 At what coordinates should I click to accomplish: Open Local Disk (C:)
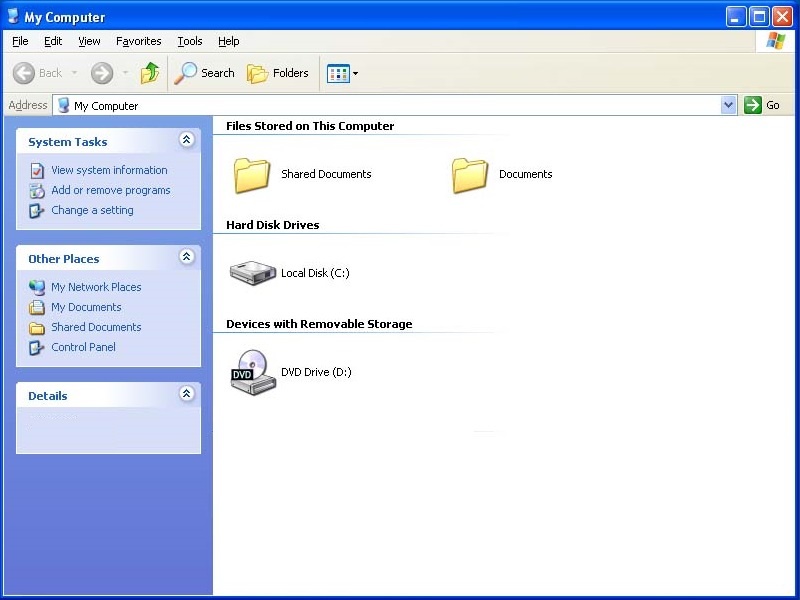(x=252, y=272)
